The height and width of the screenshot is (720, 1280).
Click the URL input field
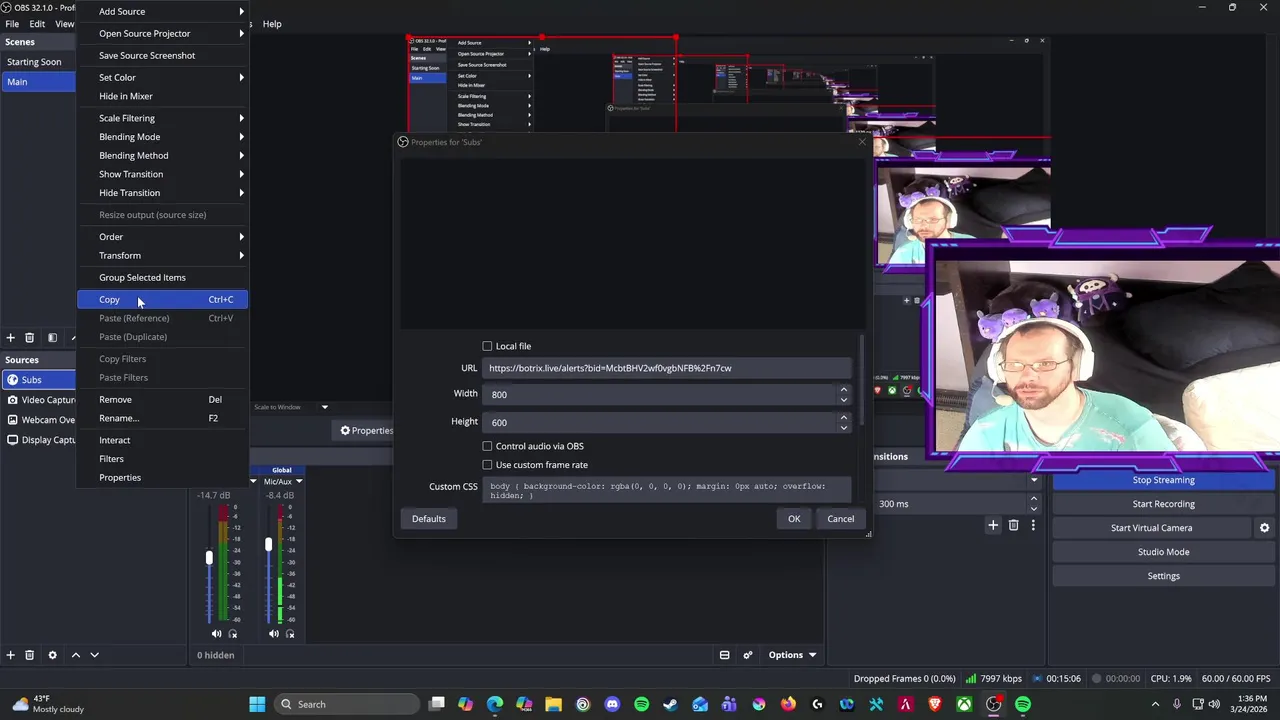667,368
